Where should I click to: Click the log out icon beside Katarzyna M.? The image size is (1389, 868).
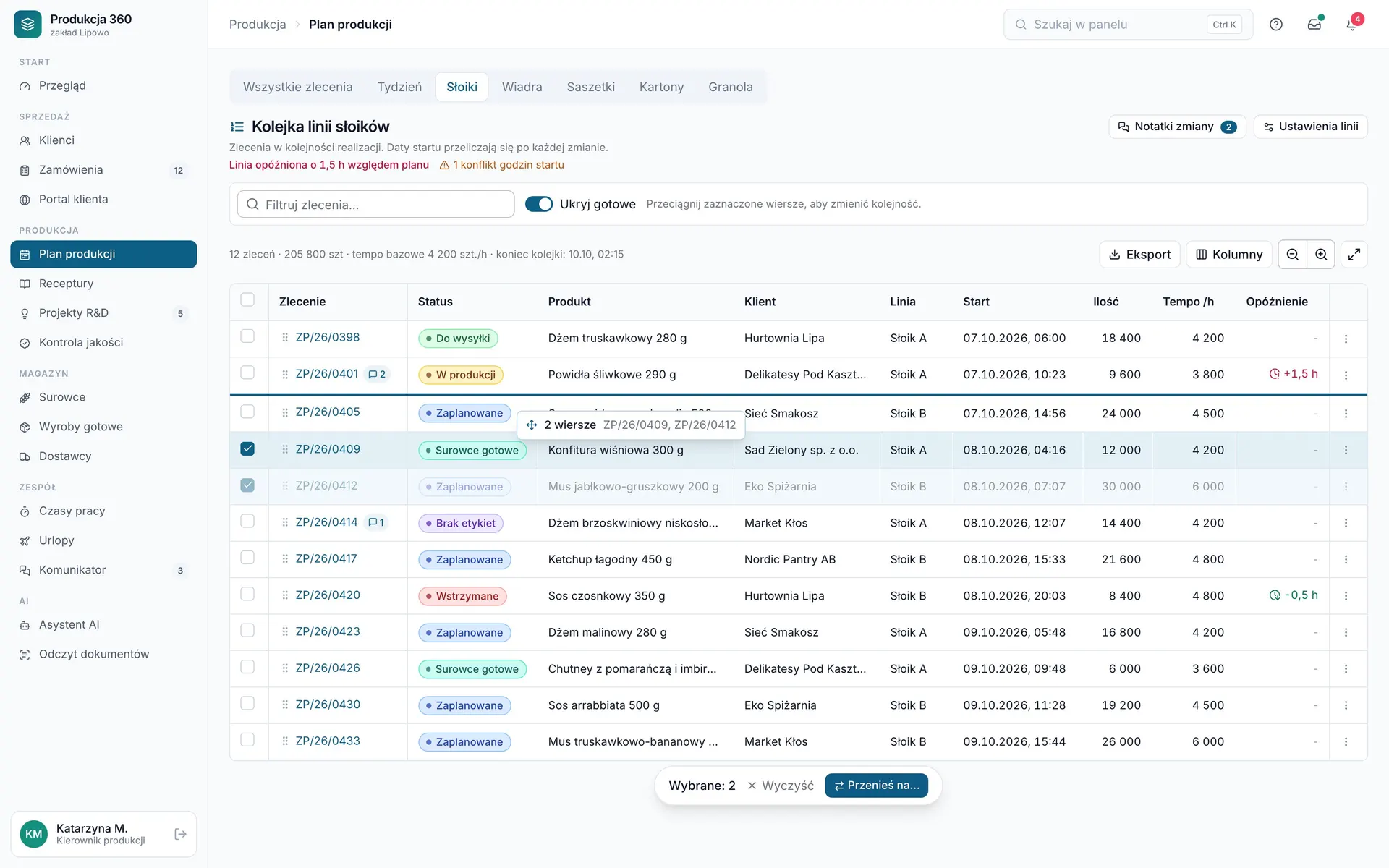point(181,834)
